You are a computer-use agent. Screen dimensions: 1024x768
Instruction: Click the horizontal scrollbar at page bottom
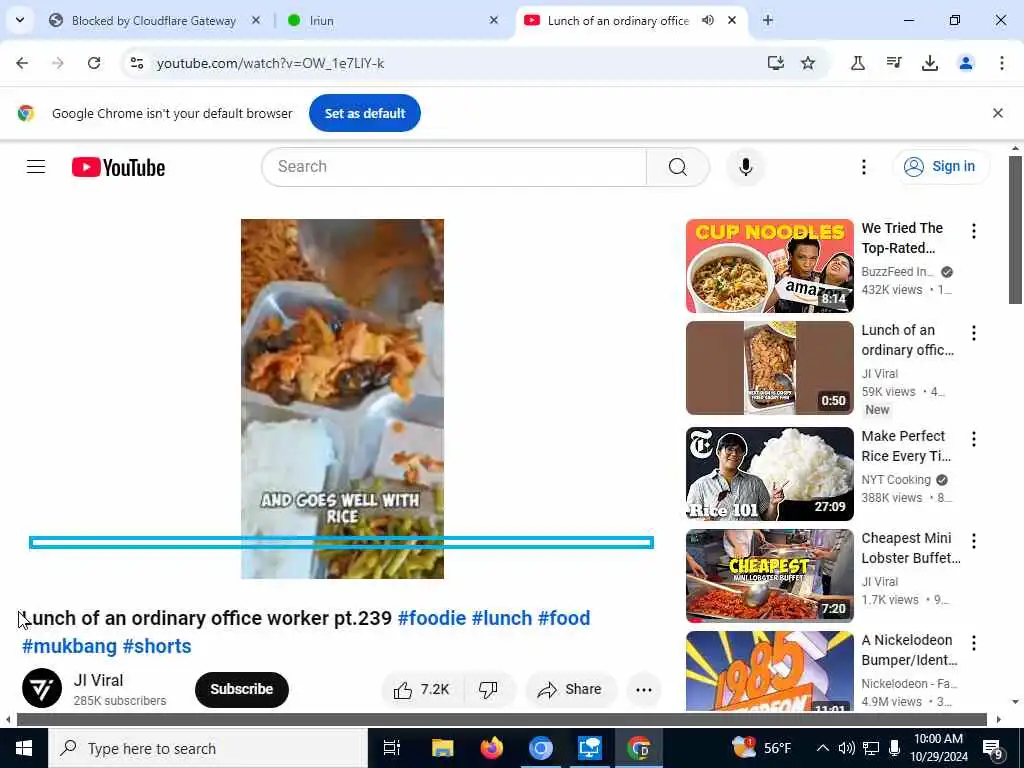click(502, 719)
